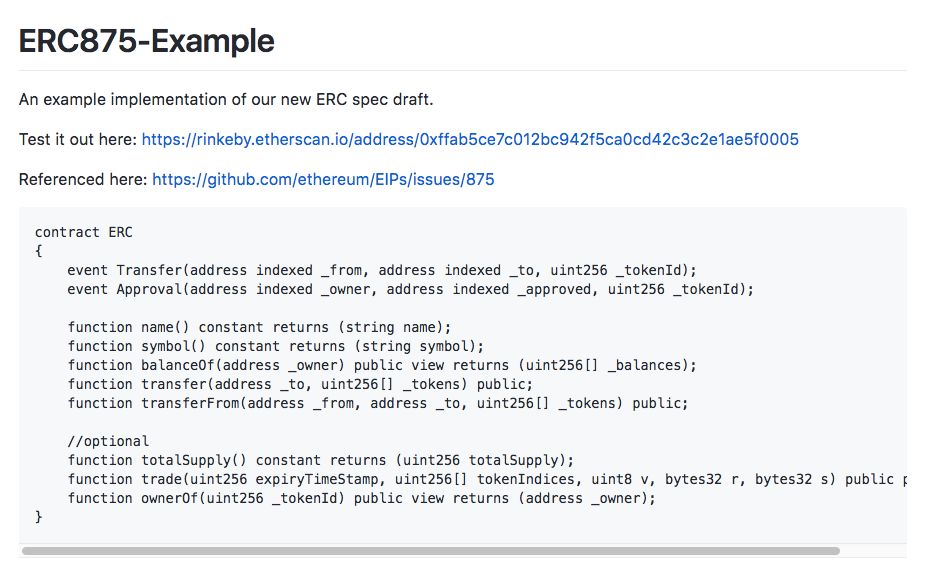Screen dimensions: 940x580
Task: Open the GitHub EIPs issues 875 link
Action: 323,179
